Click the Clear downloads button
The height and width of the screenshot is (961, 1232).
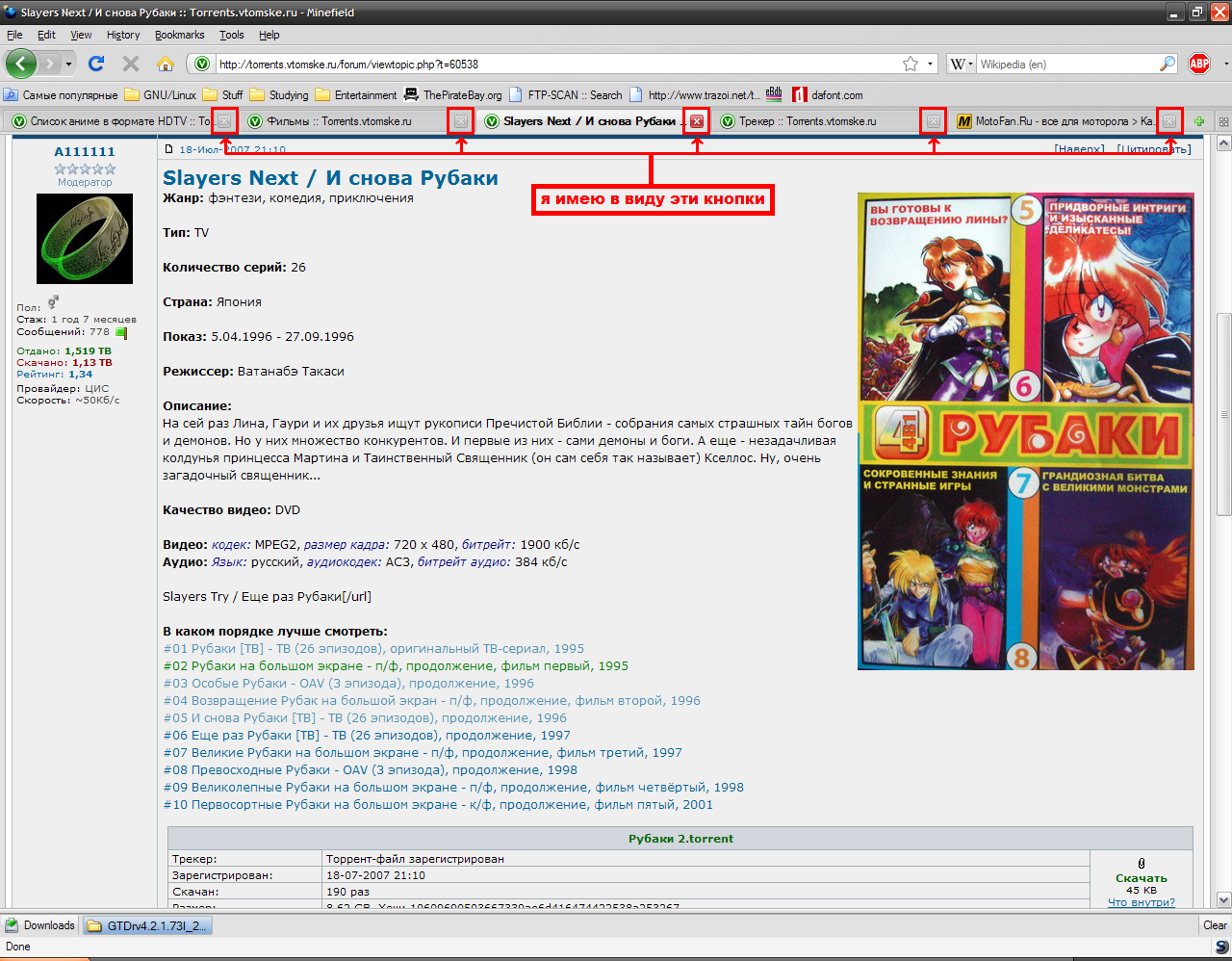[x=1215, y=925]
